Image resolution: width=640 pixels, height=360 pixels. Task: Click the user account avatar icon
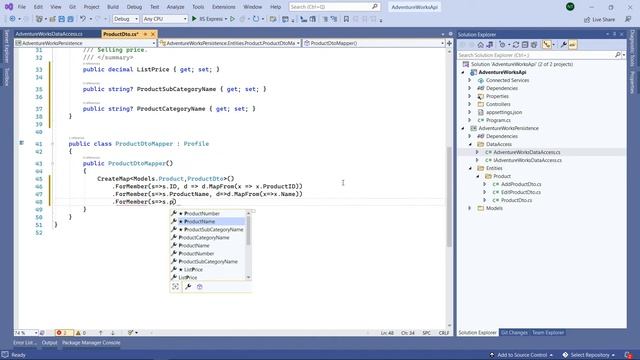click(570, 7)
